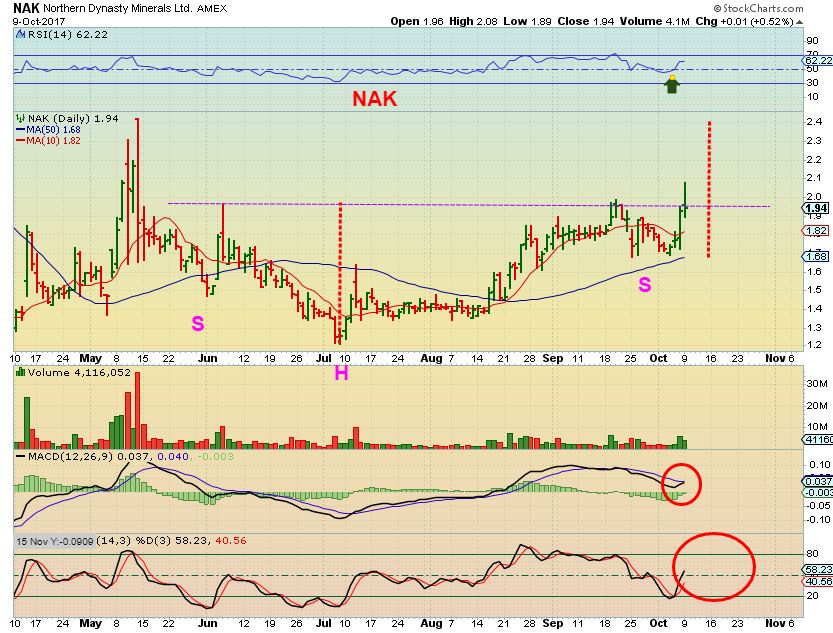The width and height of the screenshot is (833, 633).
Task: Click the 9-Oct-2017 chart date
Action: [x=39, y=21]
